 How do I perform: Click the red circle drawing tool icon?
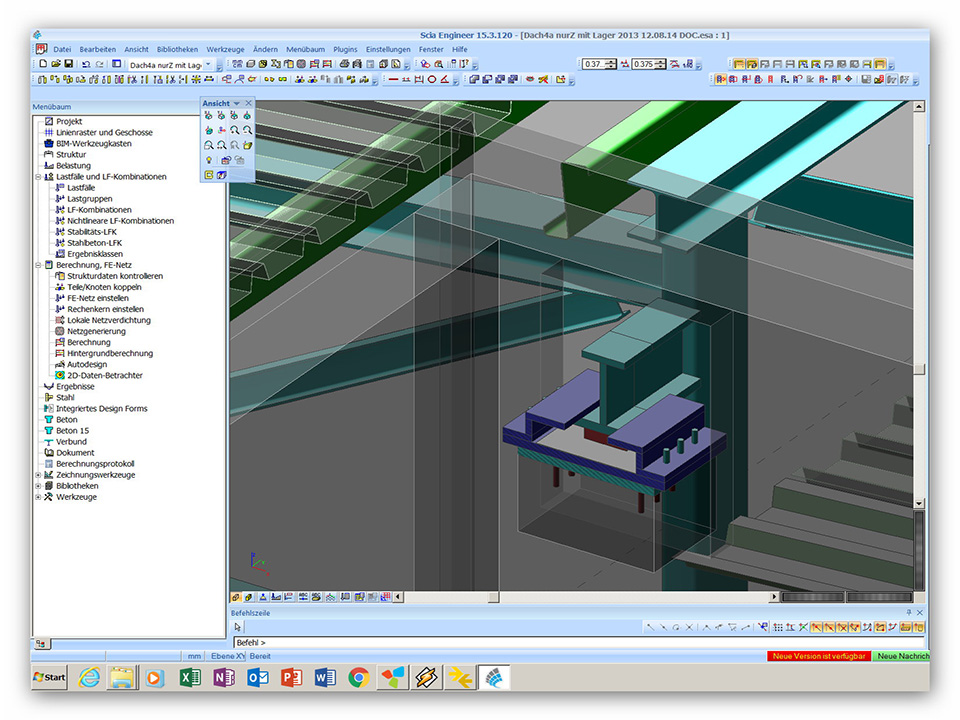coord(432,79)
